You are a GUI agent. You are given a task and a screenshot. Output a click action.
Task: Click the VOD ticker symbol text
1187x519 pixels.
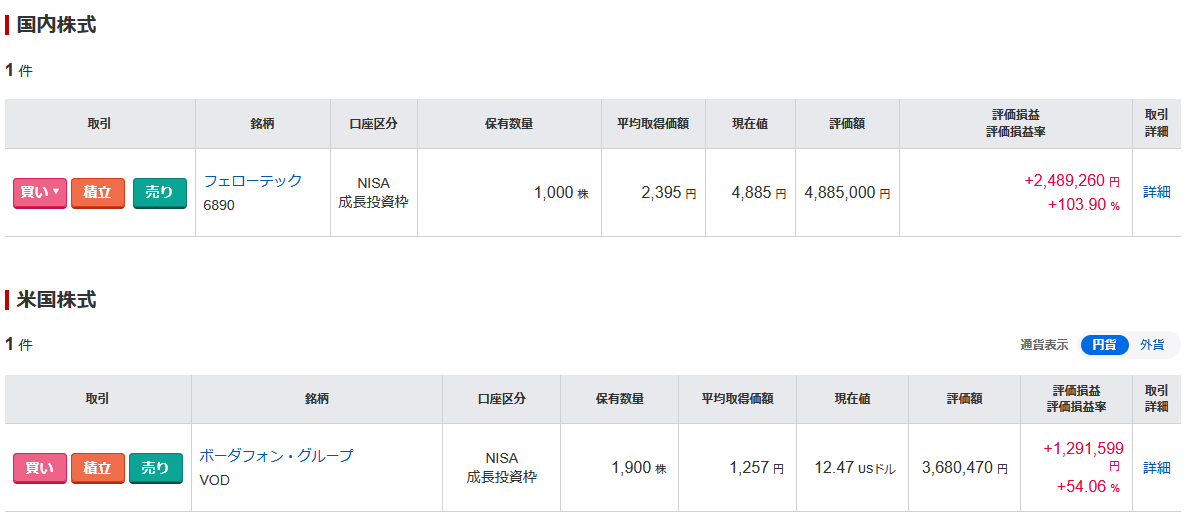pyautogui.click(x=215, y=480)
